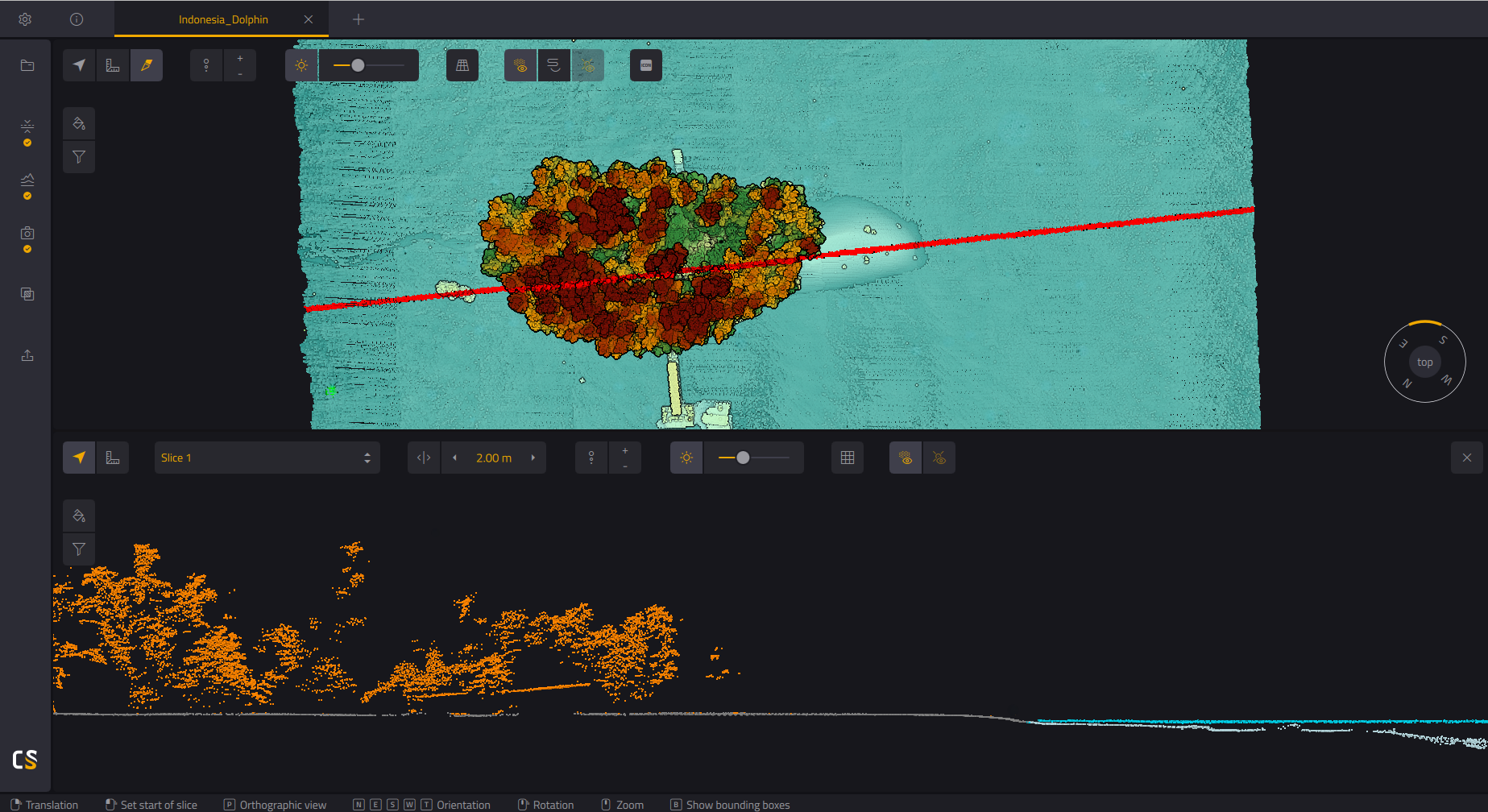This screenshot has width=1488, height=812.
Task: Open the filter funnel in slice viewer
Action: click(x=79, y=549)
